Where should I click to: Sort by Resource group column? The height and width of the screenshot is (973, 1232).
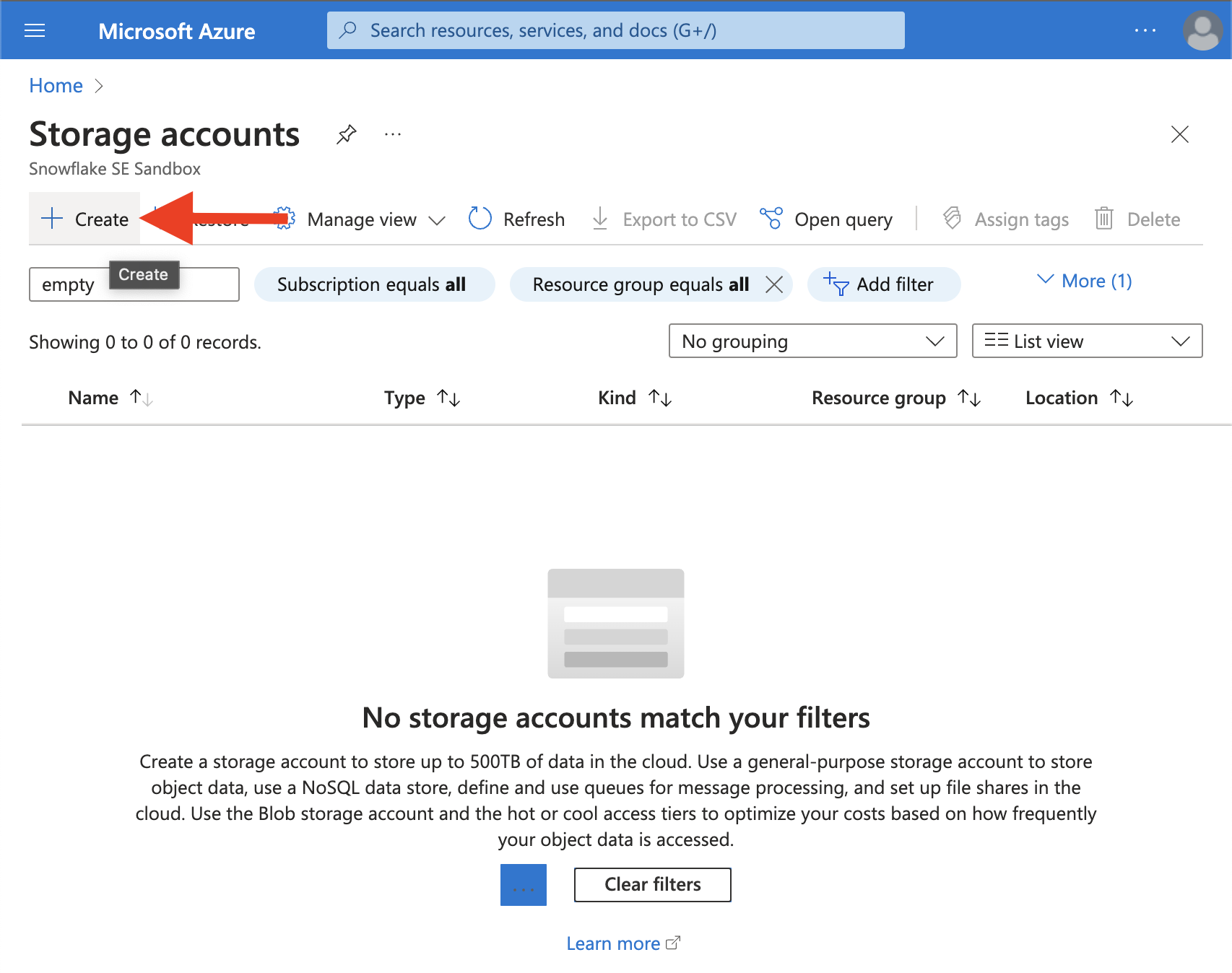(x=896, y=398)
